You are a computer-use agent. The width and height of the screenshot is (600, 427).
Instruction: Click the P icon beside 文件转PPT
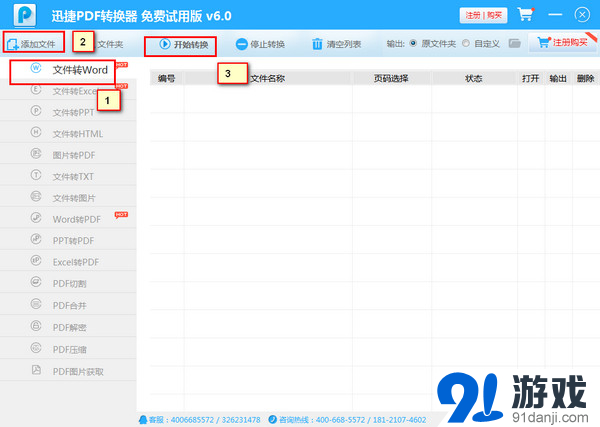[36, 111]
